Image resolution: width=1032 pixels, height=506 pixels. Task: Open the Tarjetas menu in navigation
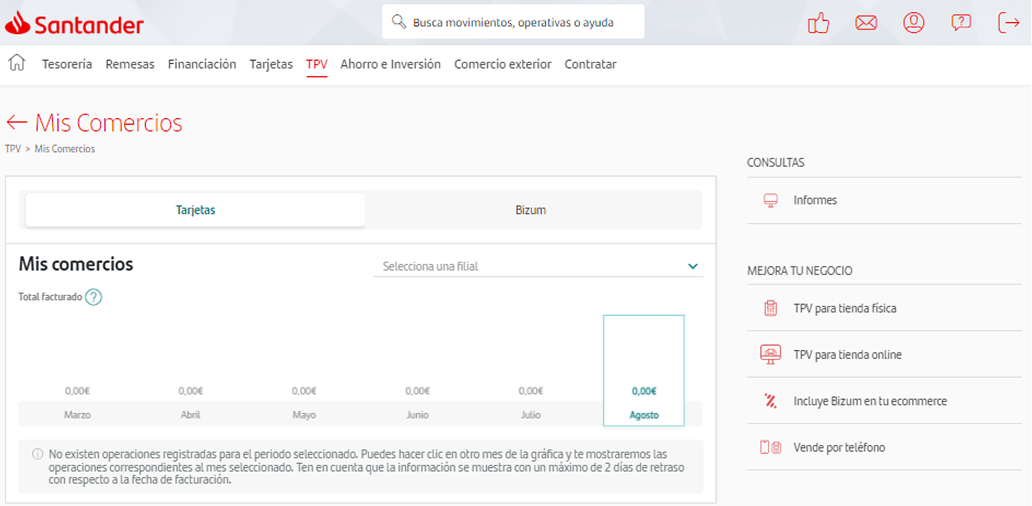click(271, 64)
